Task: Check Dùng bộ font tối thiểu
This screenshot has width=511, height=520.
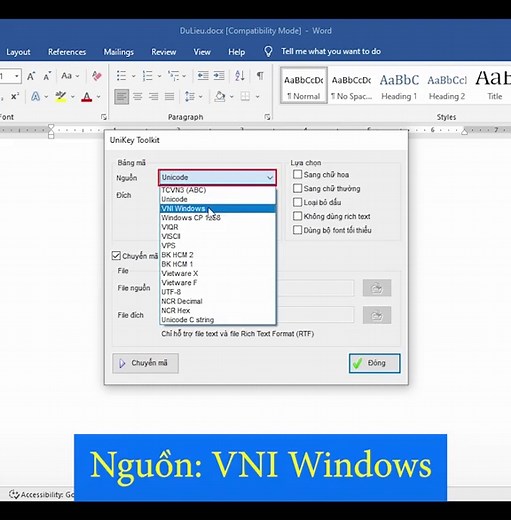Action: point(297,230)
